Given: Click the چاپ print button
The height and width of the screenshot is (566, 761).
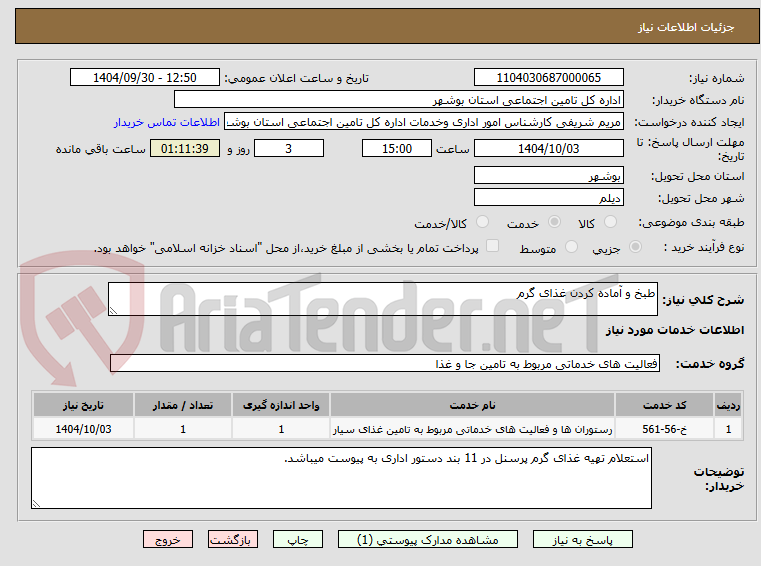Looking at the screenshot, I should 298,539.
